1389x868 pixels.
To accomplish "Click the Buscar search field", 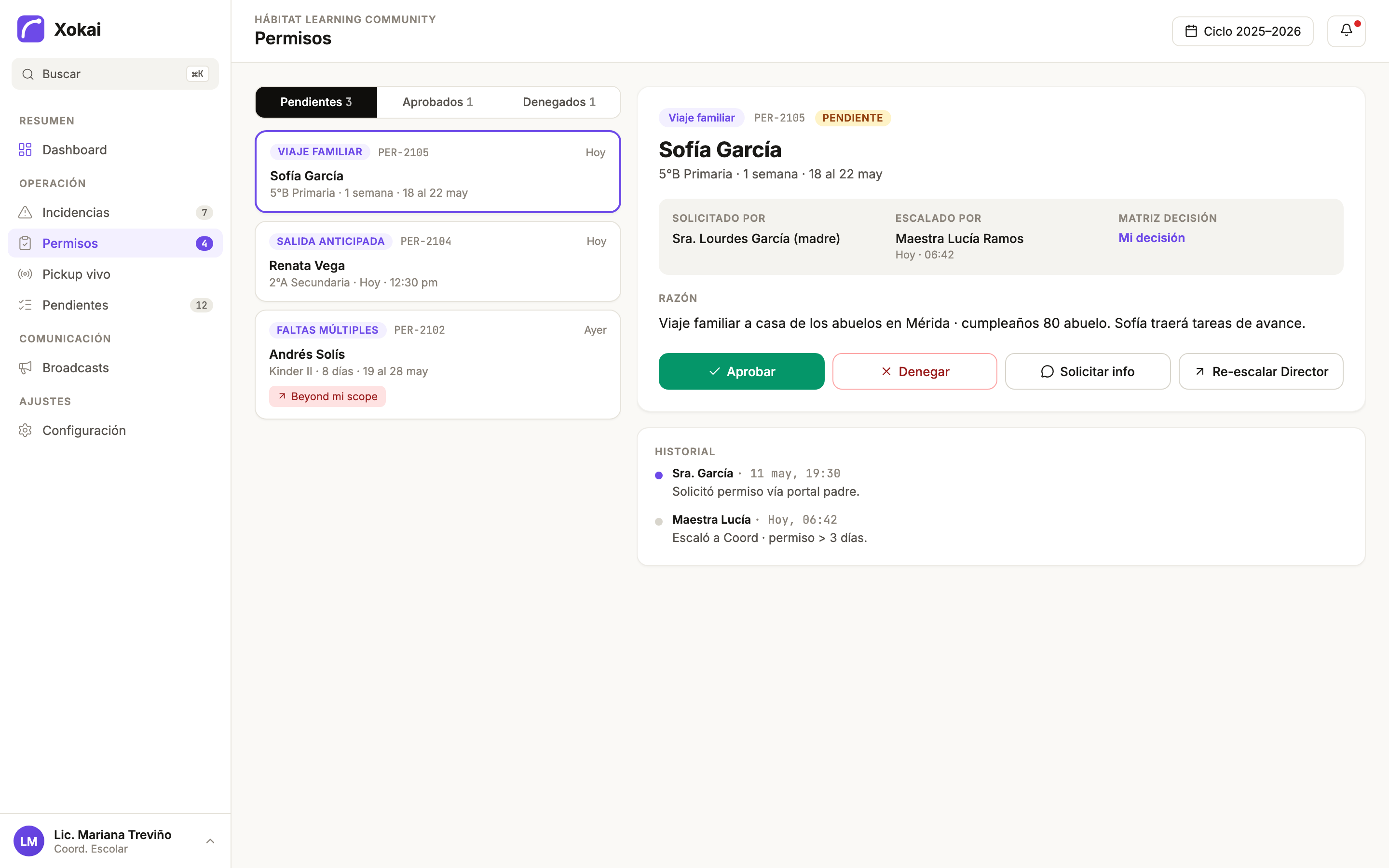I will 115,74.
